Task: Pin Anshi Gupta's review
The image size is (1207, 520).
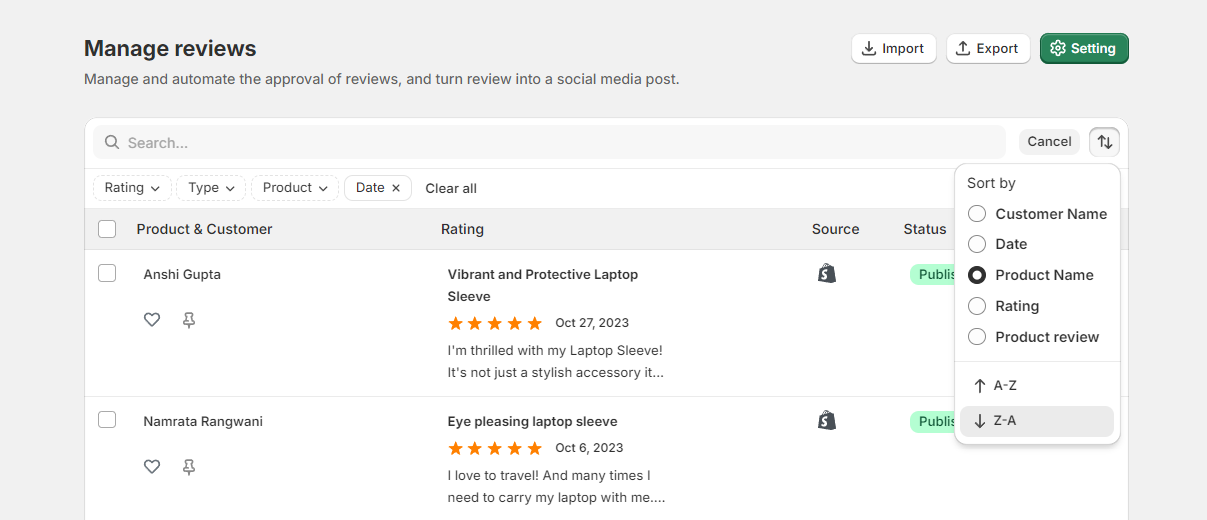Action: pyautogui.click(x=189, y=320)
